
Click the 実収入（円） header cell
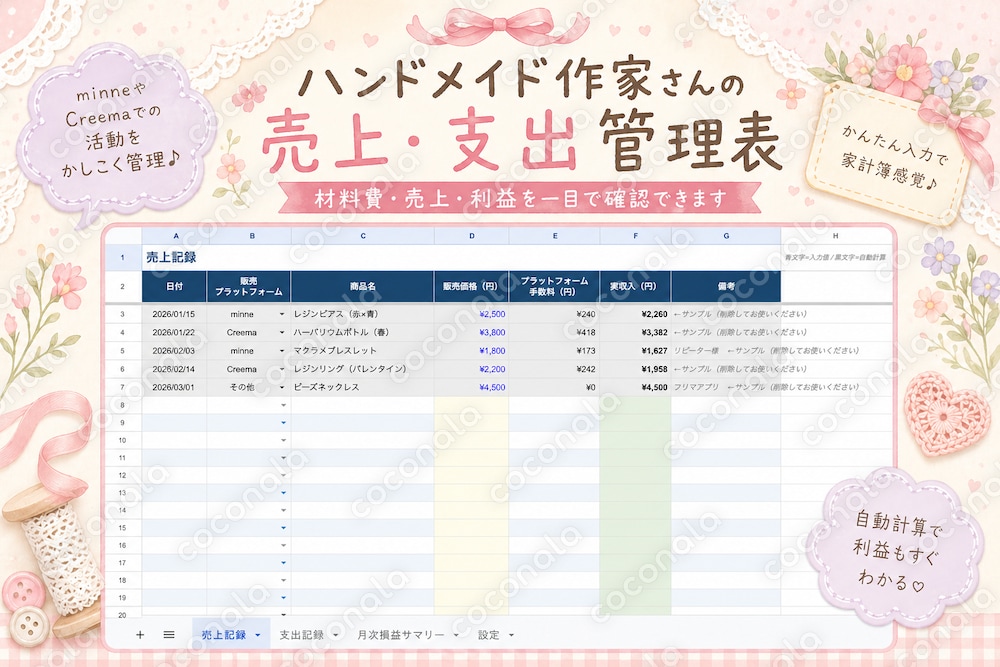point(635,286)
